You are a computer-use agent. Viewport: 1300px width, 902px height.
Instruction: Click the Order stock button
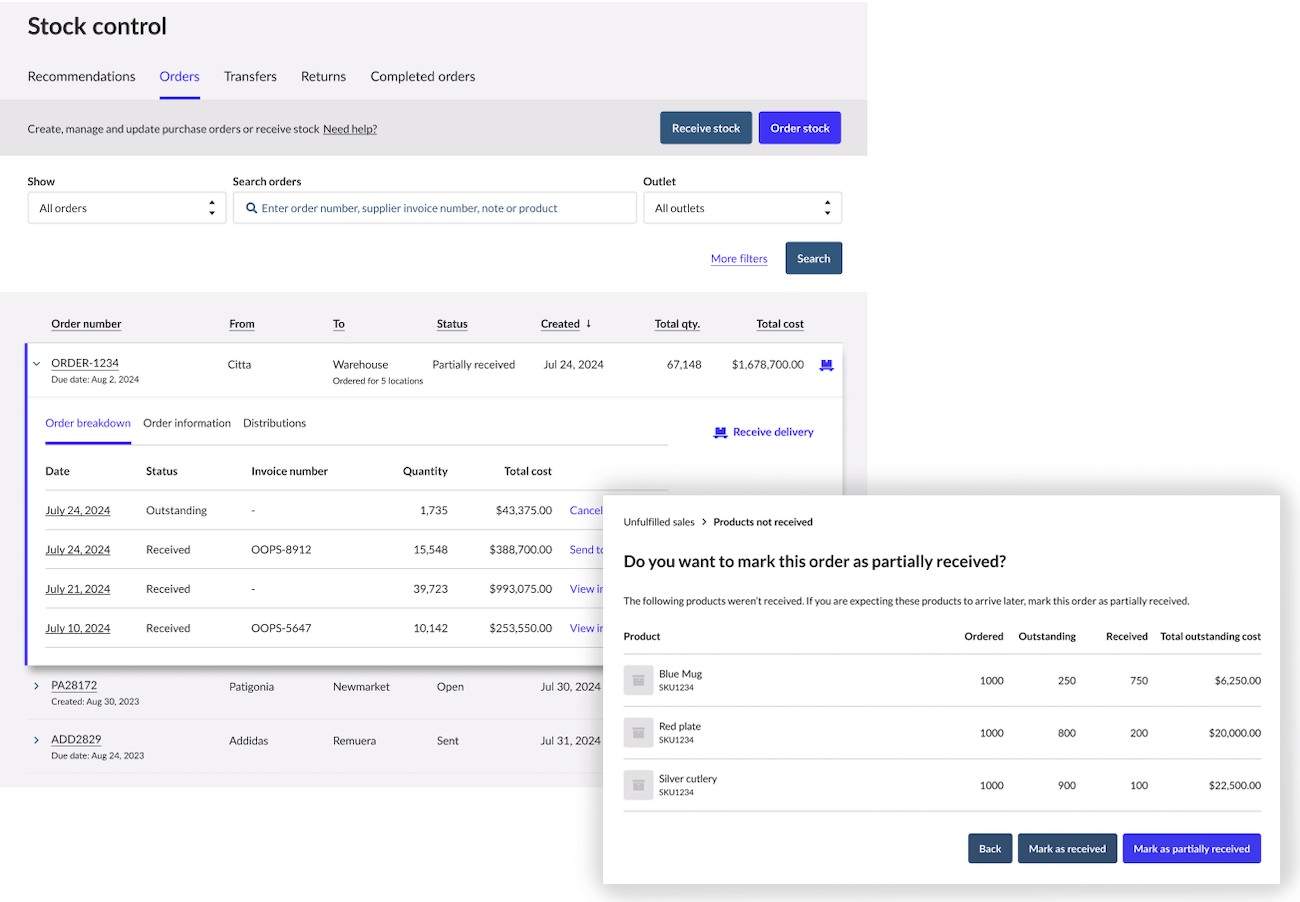pos(800,128)
